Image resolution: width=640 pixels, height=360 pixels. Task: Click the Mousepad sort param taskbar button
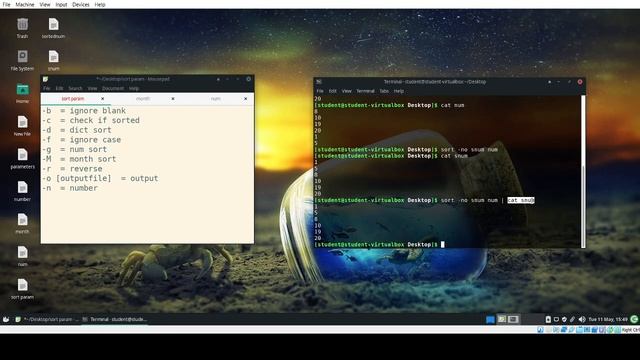click(x=46, y=319)
